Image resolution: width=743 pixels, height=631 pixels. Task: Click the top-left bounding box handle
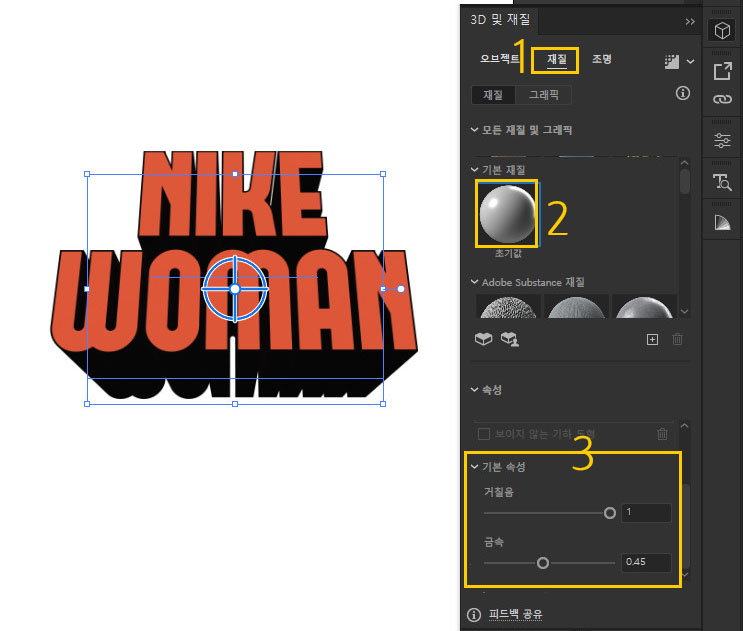tap(87, 174)
